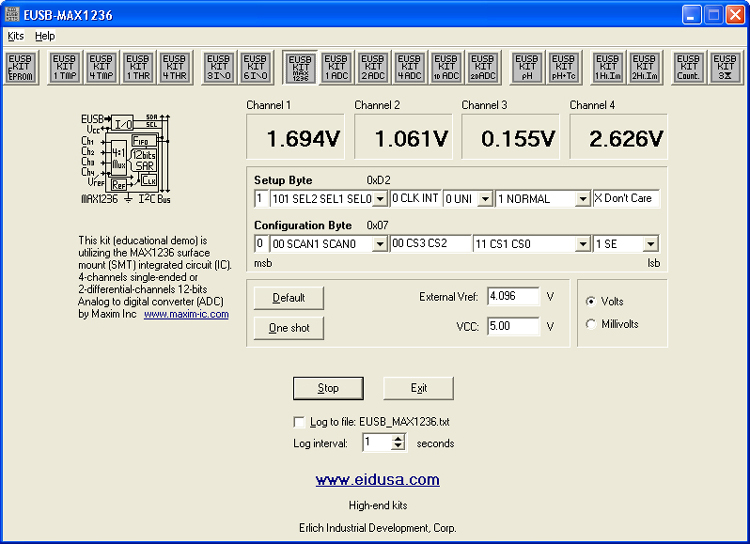Select the EUSB KIT 4 TMP icon
Screen dimensions: 750x544
click(x=101, y=67)
